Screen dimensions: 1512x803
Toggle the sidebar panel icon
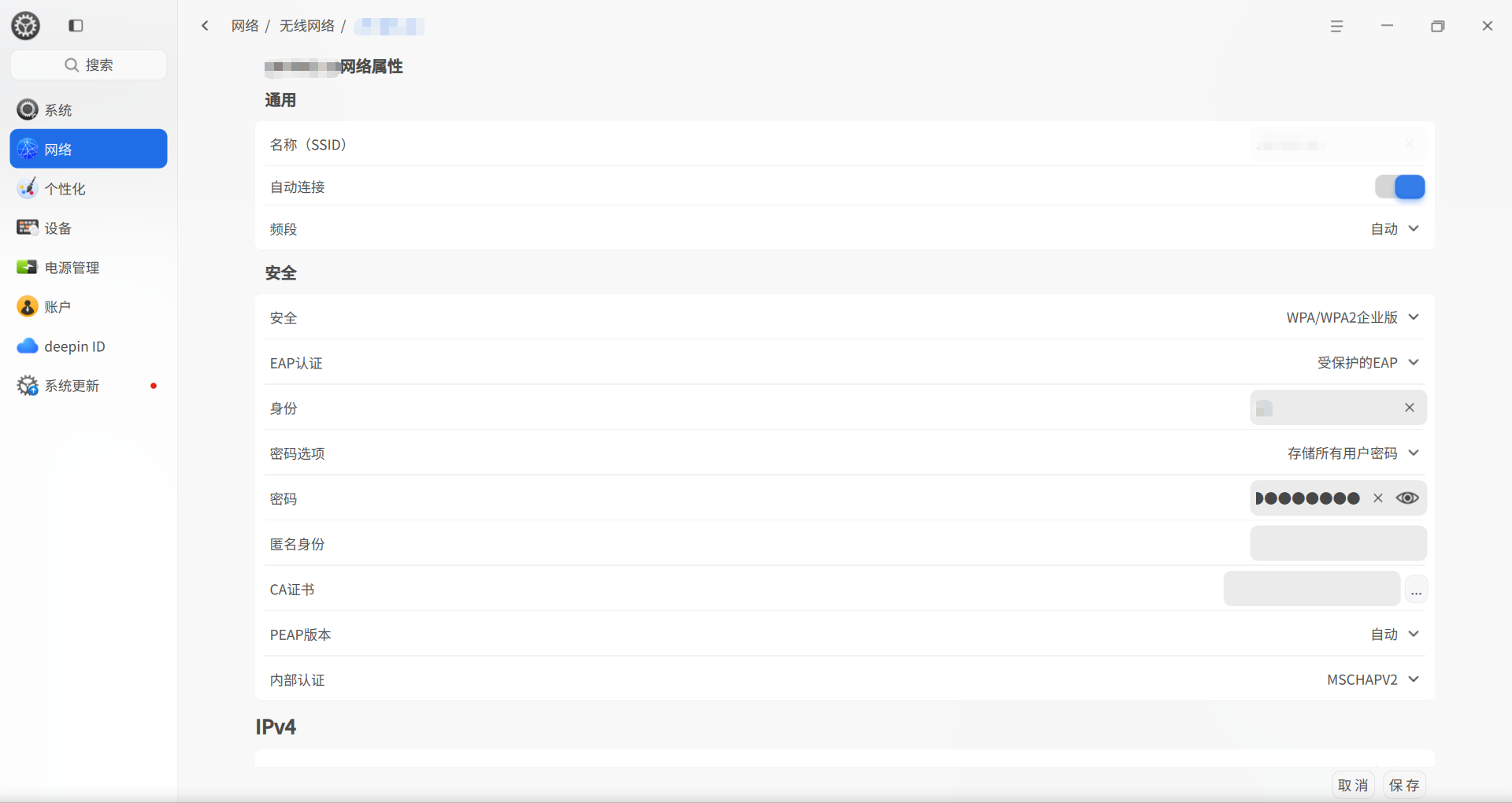76,26
